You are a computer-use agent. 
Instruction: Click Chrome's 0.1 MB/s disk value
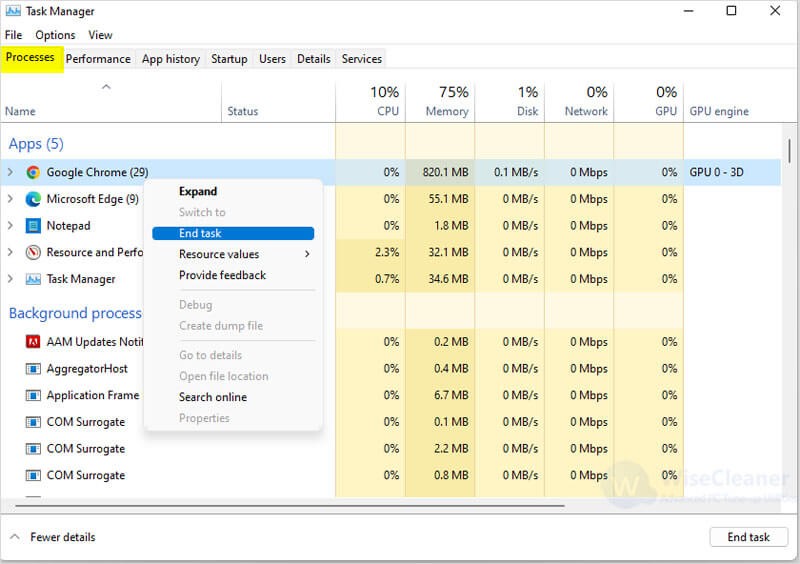point(516,173)
